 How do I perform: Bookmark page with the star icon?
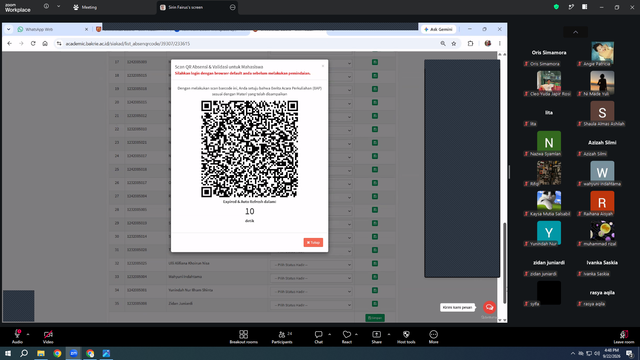(453, 44)
